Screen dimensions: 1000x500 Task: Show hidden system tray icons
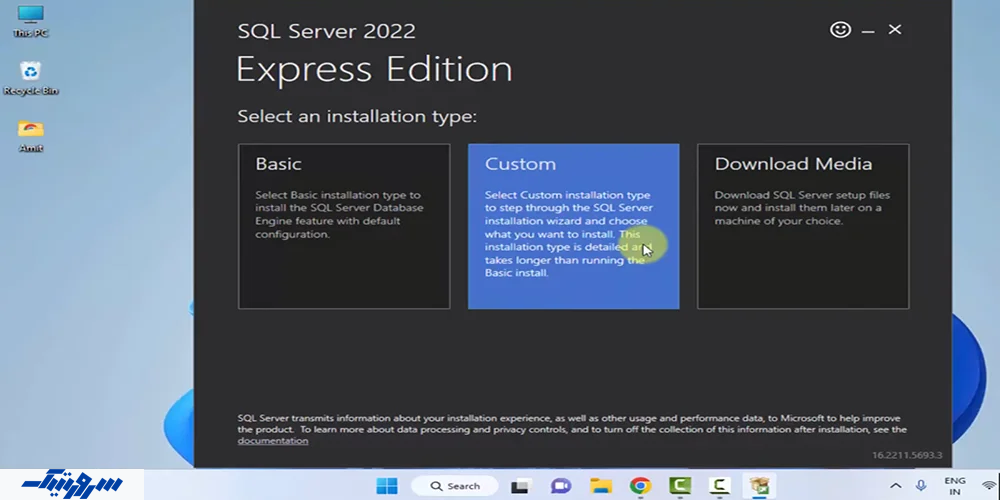click(895, 486)
